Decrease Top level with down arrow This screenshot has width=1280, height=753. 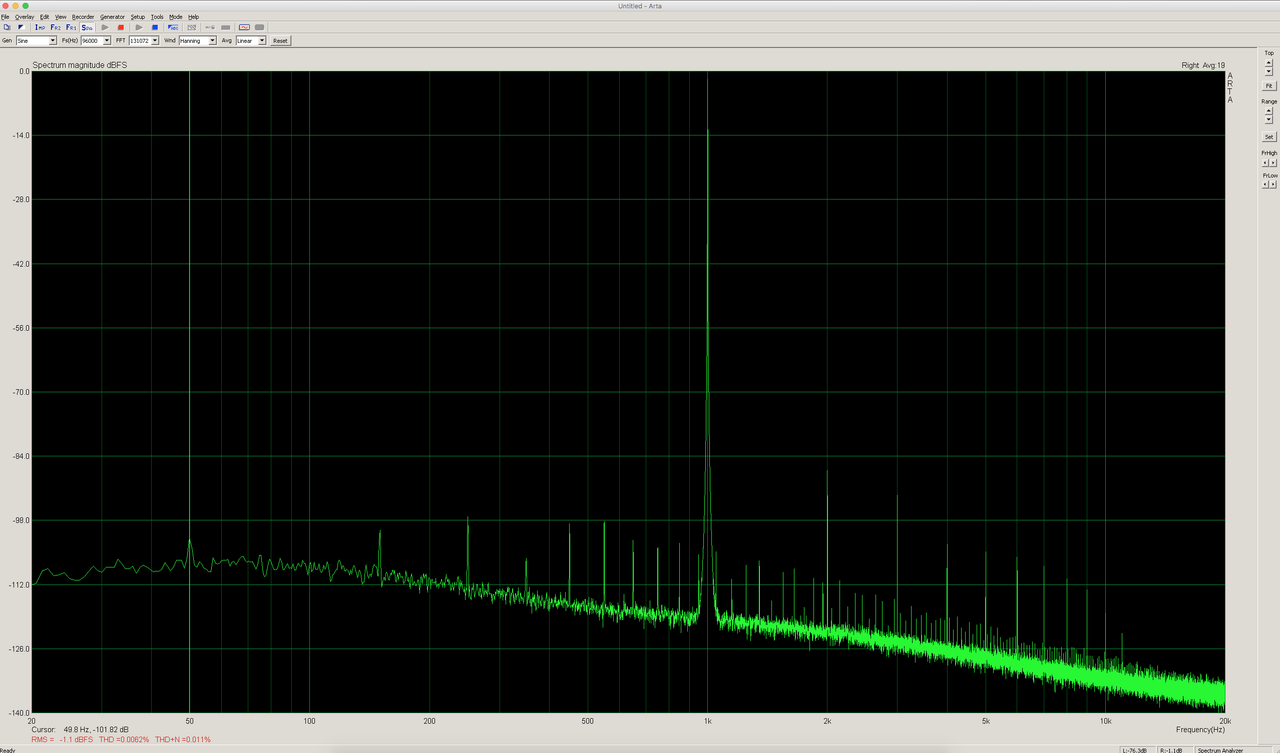pyautogui.click(x=1269, y=71)
